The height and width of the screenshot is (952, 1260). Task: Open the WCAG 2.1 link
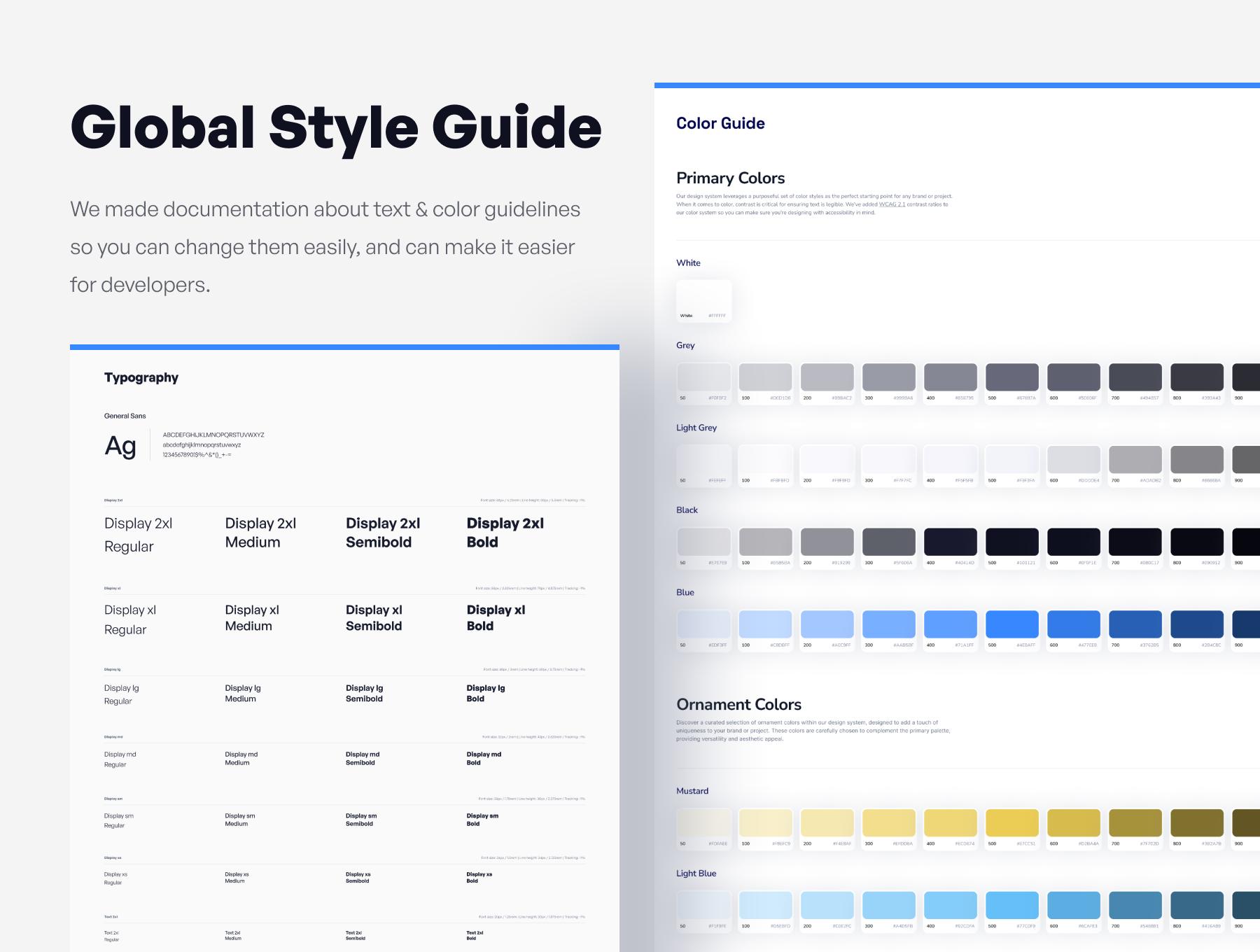pos(892,204)
